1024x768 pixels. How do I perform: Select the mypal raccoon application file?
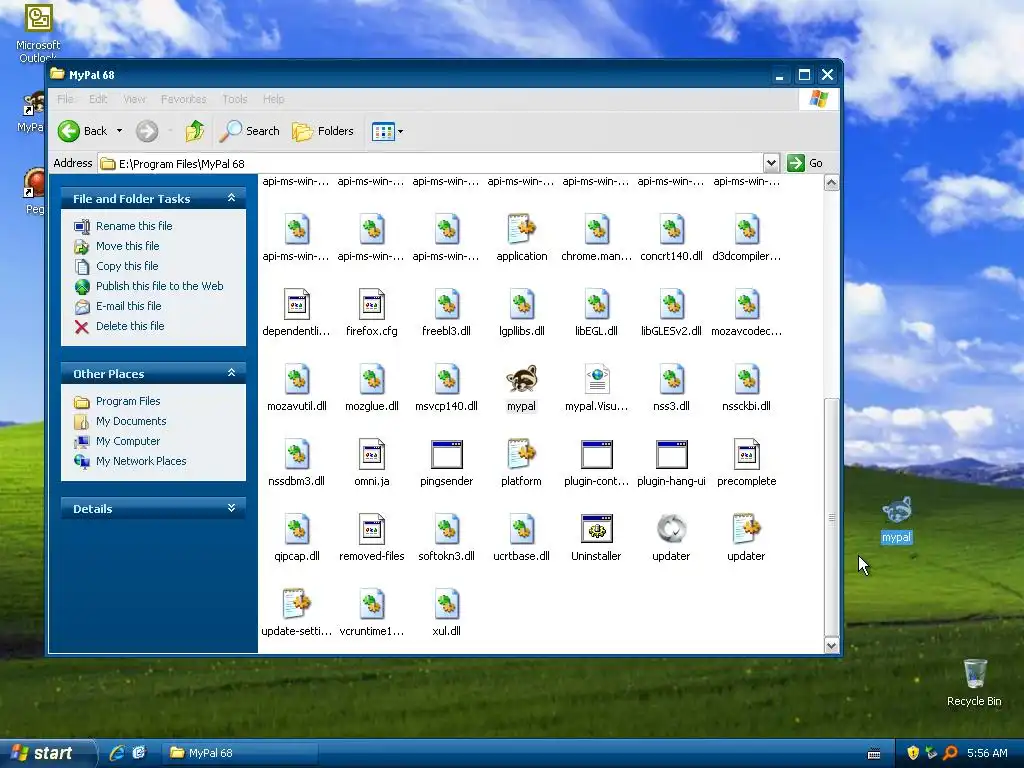pyautogui.click(x=521, y=389)
